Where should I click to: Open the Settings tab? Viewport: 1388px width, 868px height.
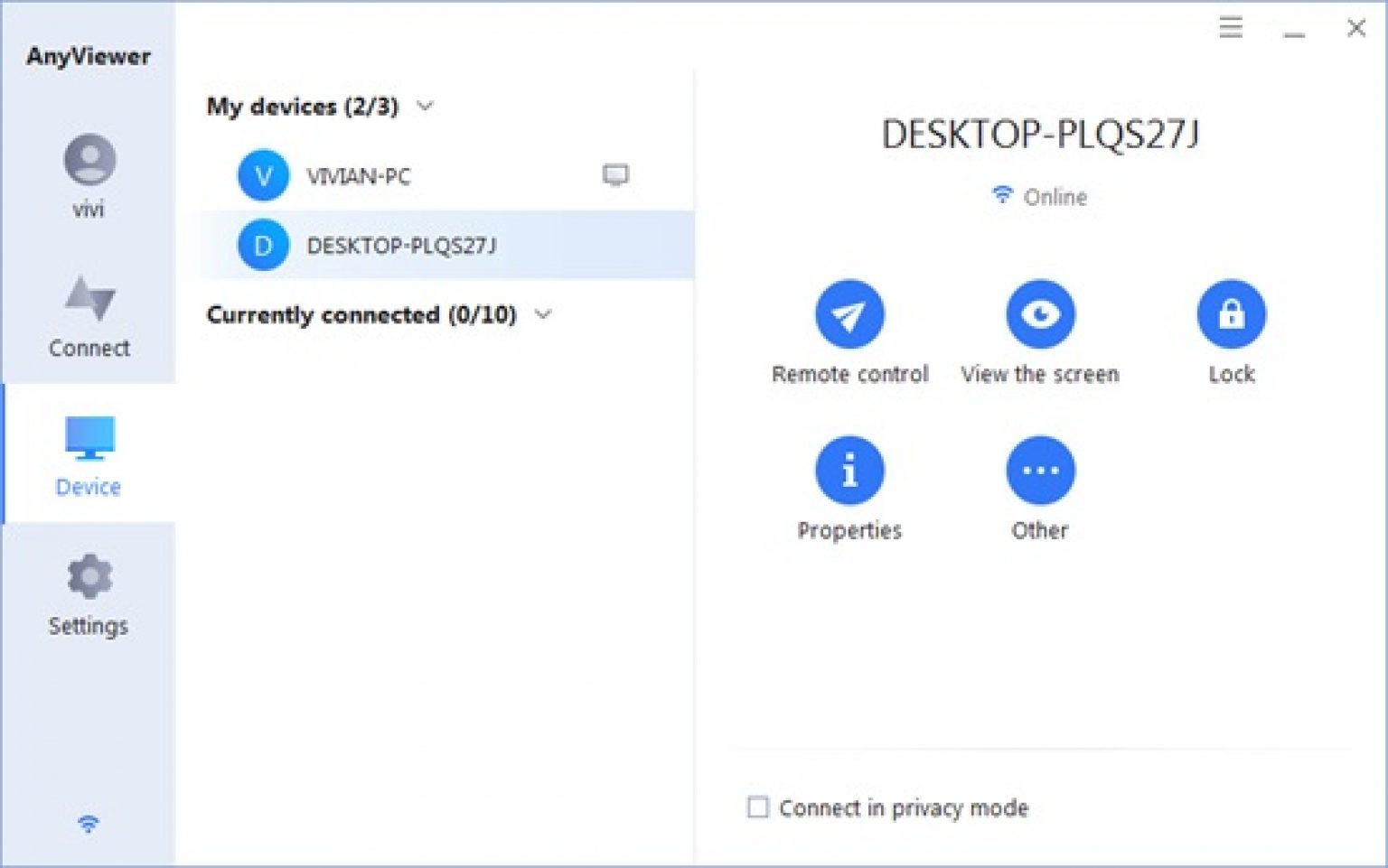(89, 592)
